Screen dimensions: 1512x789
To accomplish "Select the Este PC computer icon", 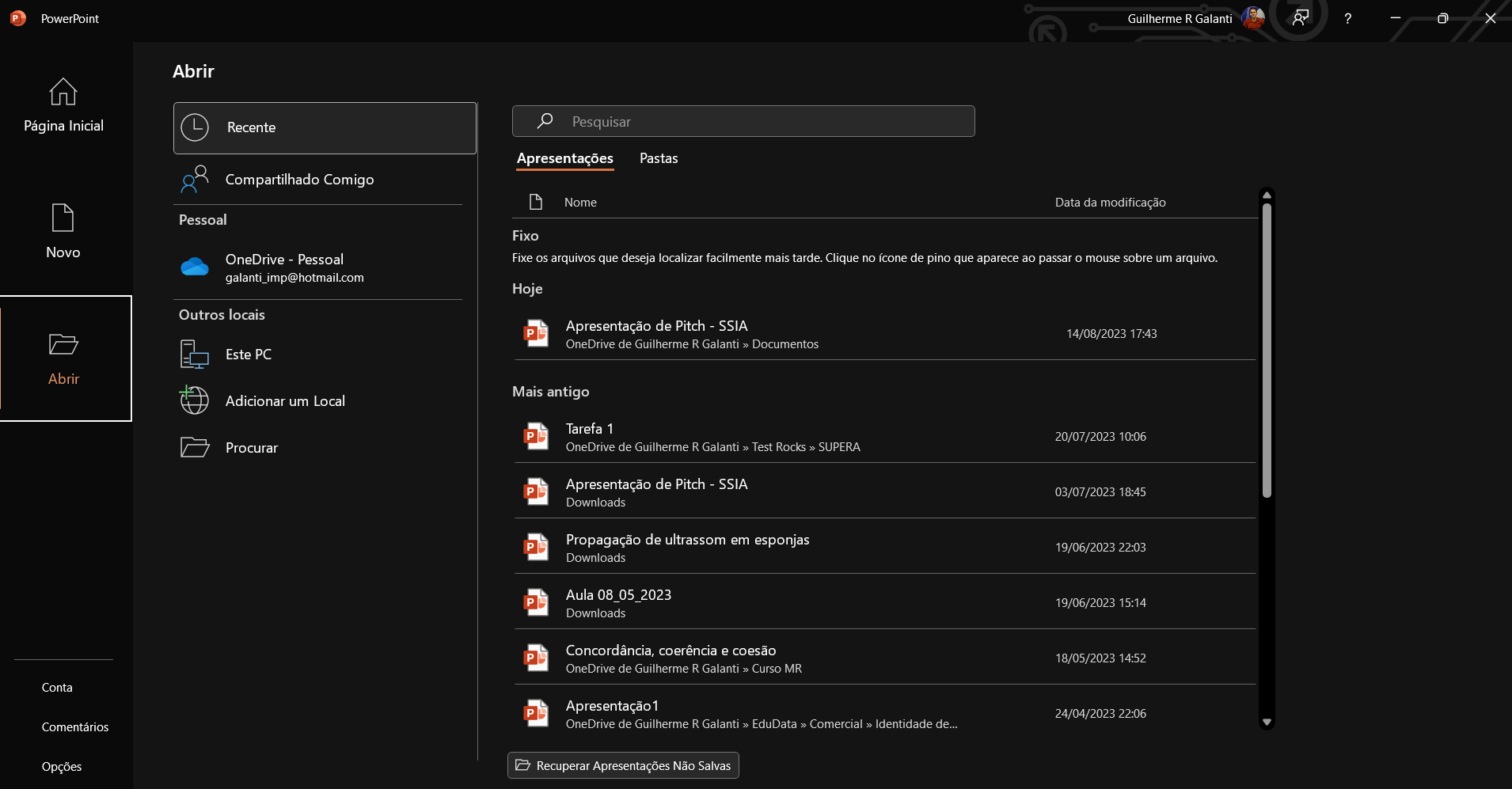I will (x=195, y=355).
